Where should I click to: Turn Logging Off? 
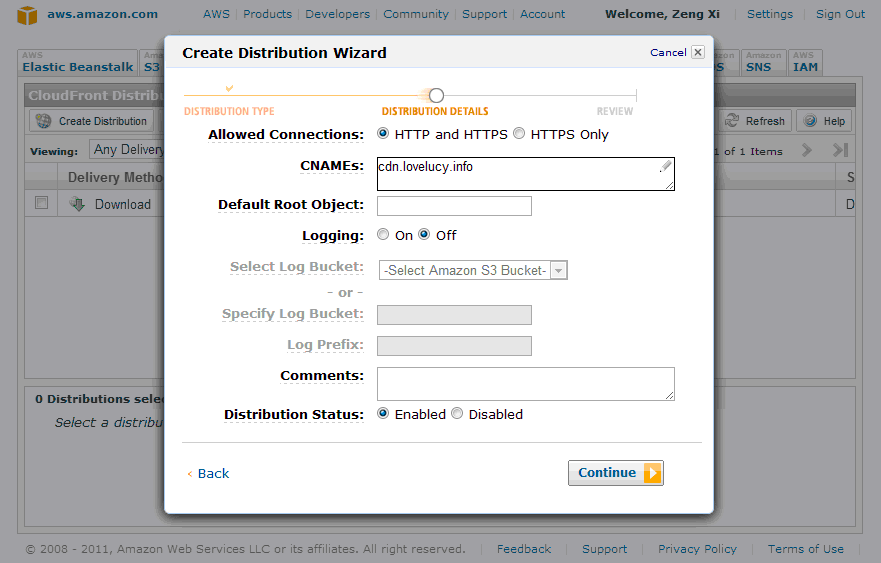tap(424, 234)
